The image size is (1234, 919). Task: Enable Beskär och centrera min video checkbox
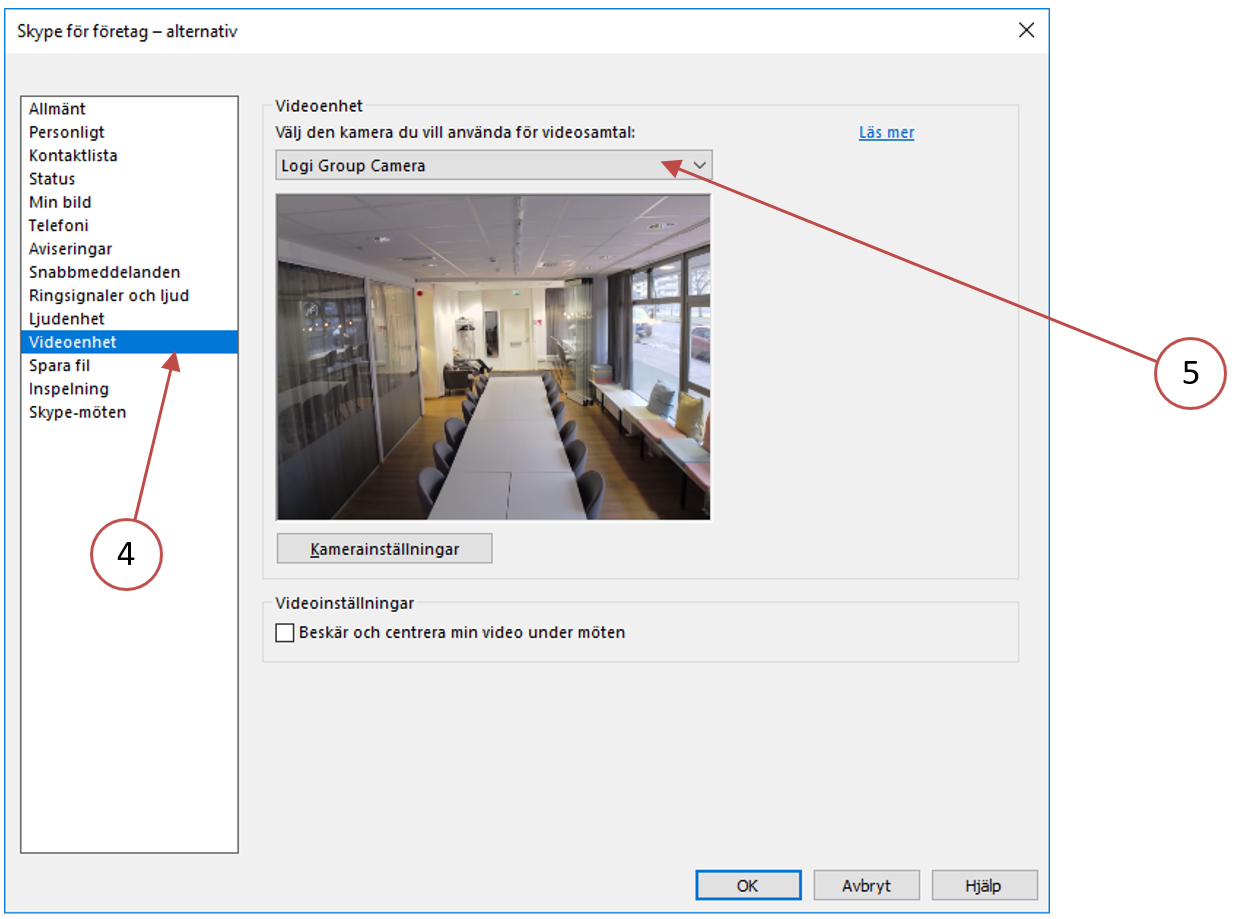[285, 633]
